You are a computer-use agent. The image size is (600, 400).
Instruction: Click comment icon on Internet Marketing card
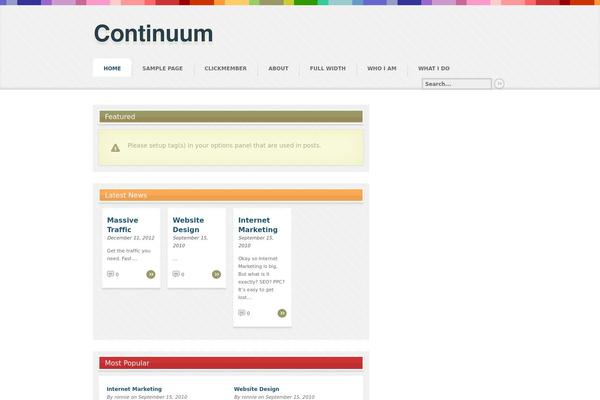[x=241, y=313]
